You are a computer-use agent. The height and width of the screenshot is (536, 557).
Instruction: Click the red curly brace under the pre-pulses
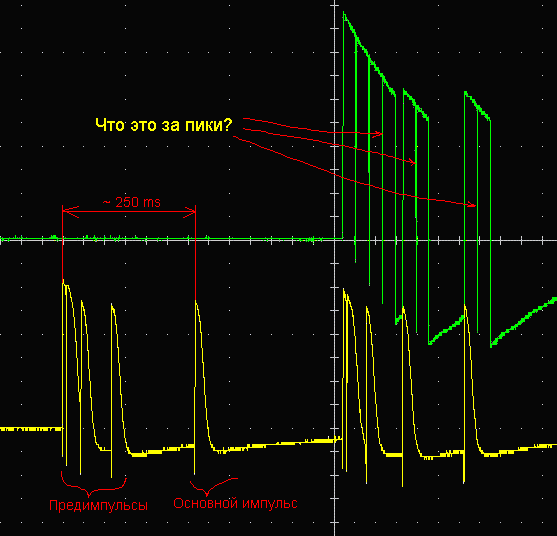[x=93, y=483]
